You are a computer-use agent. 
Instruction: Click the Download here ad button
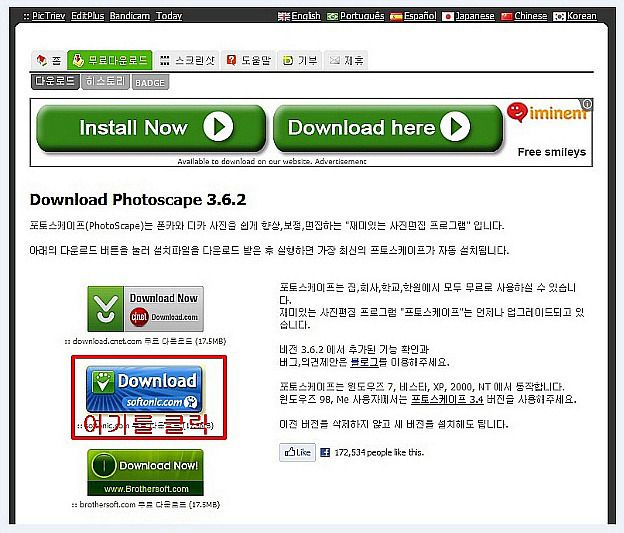click(x=388, y=128)
